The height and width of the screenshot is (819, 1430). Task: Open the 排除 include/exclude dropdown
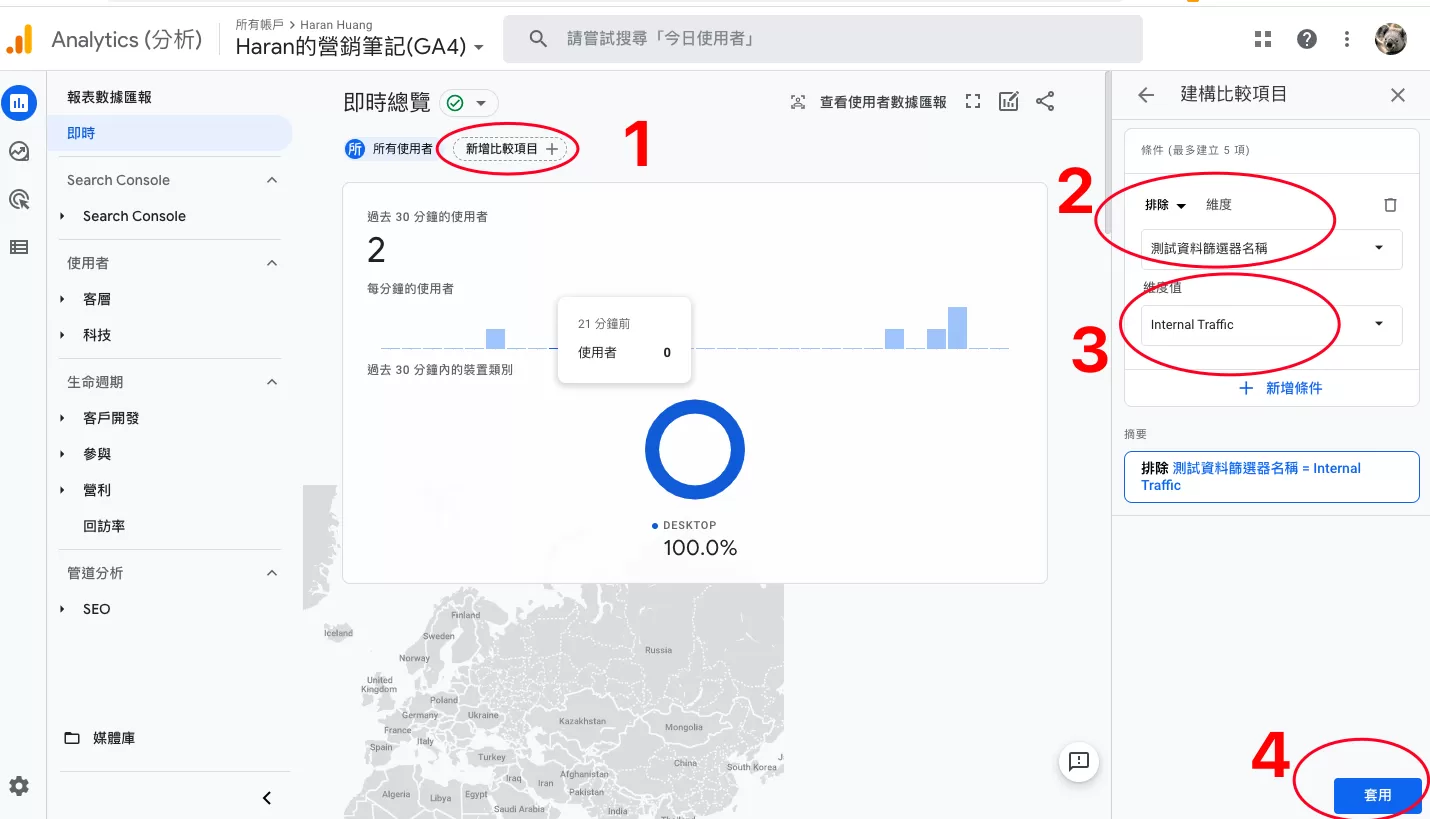[1165, 205]
